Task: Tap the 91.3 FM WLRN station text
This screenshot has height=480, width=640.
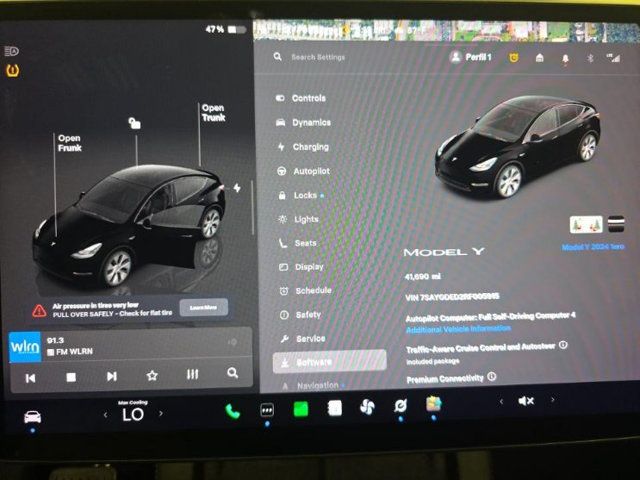Action: [70, 346]
